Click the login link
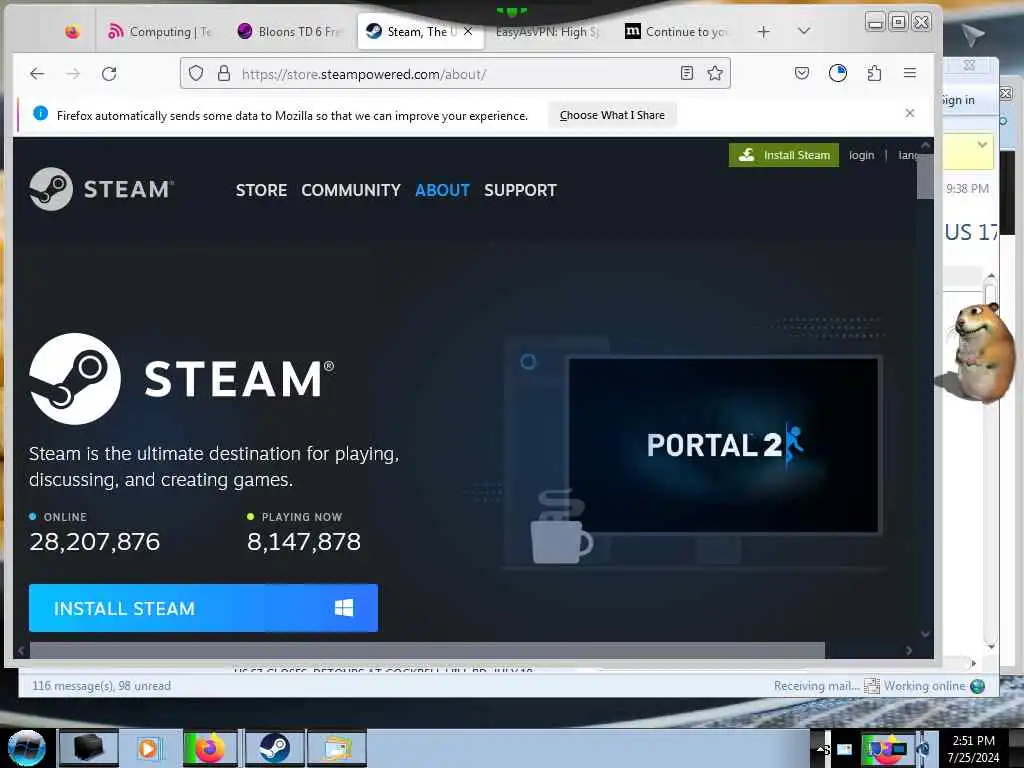The image size is (1024, 768). (x=861, y=155)
